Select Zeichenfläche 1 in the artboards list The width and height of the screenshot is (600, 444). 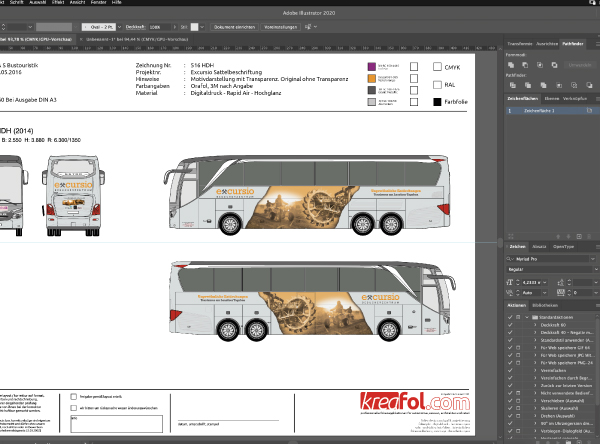pyautogui.click(x=545, y=111)
